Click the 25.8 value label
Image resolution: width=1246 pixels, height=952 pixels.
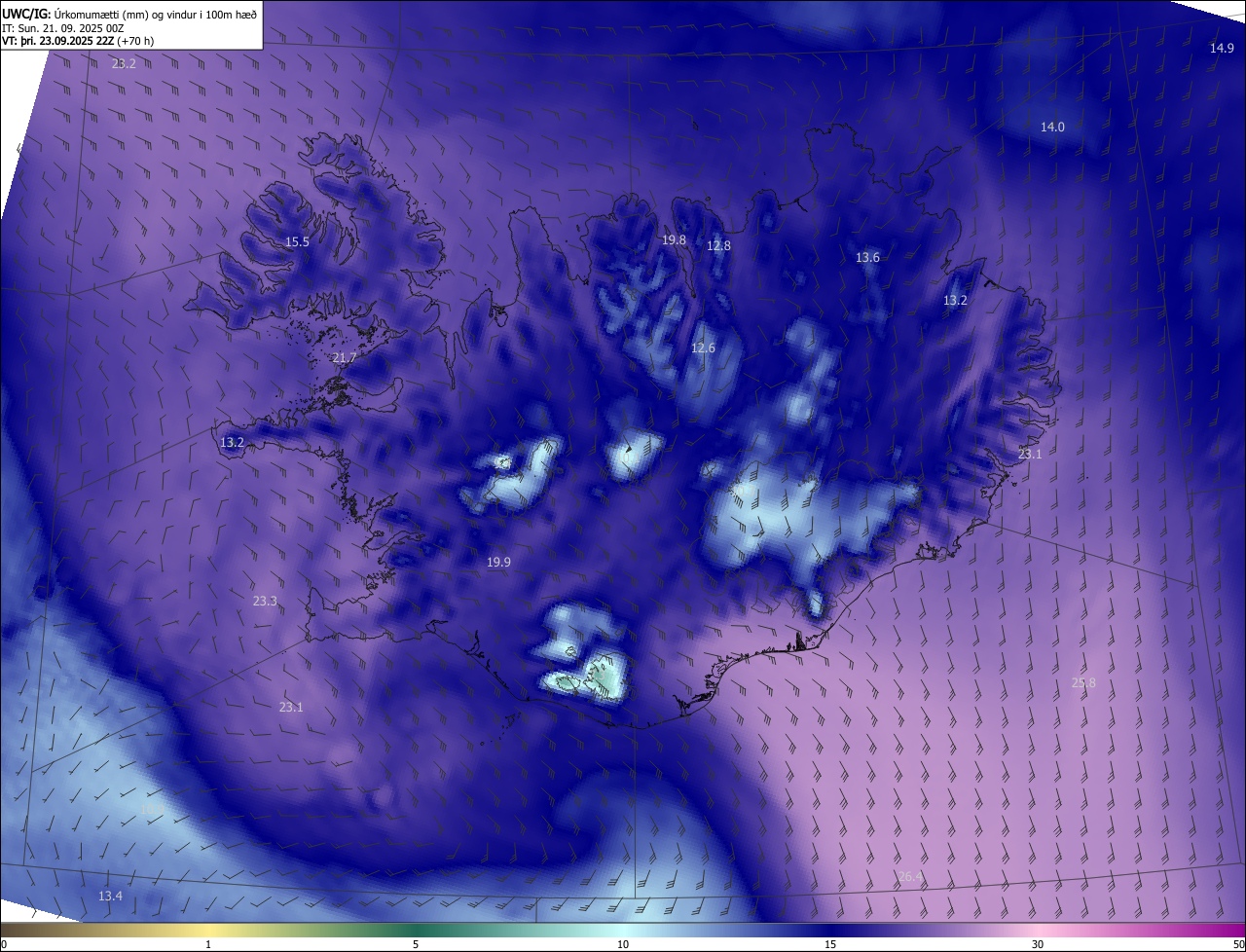(1083, 682)
